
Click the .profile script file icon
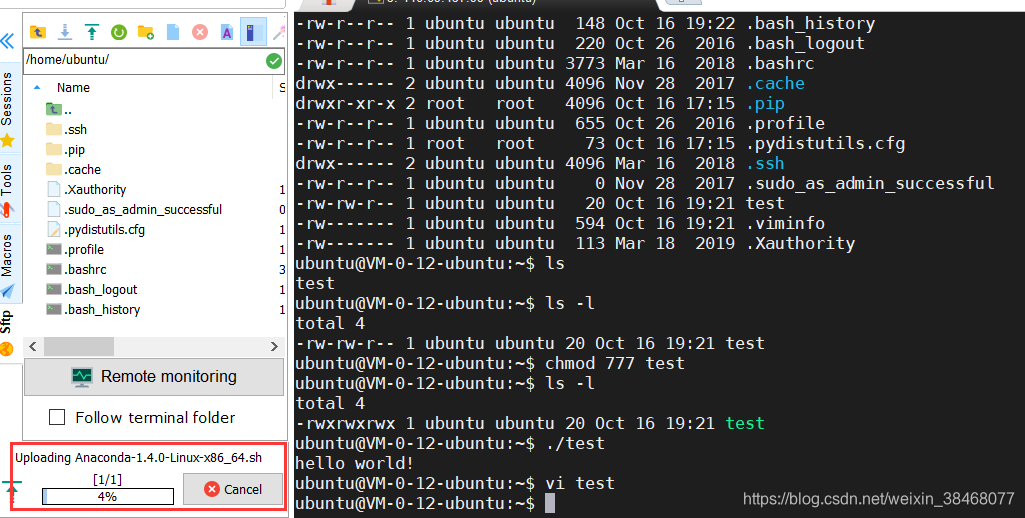(x=54, y=249)
